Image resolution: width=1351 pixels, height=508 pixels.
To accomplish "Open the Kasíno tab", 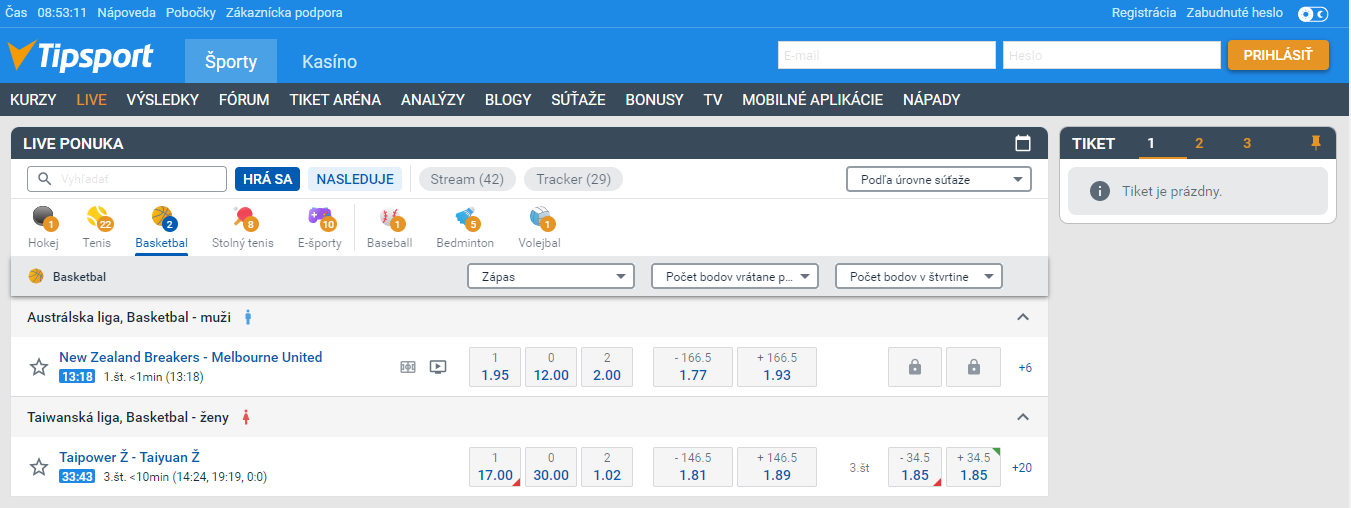I will pos(329,62).
